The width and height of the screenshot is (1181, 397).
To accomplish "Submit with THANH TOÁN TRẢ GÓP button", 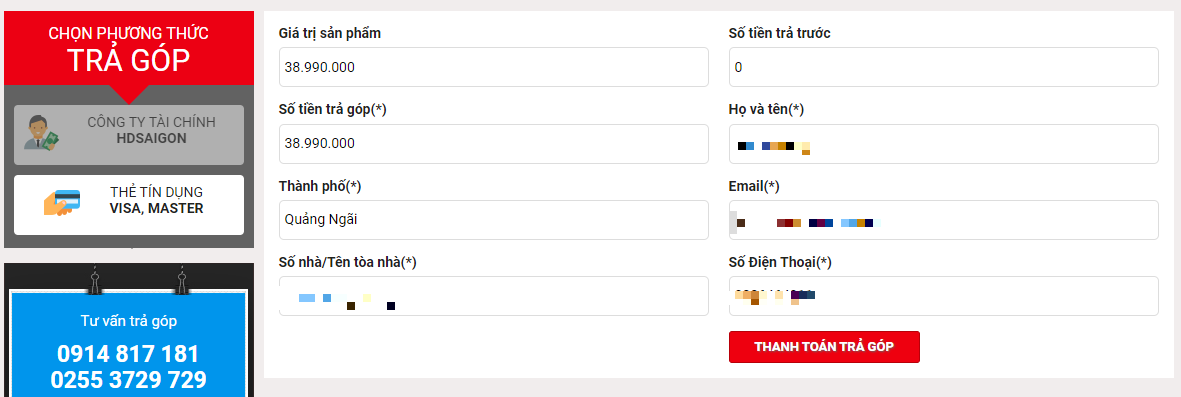I will 824,347.
